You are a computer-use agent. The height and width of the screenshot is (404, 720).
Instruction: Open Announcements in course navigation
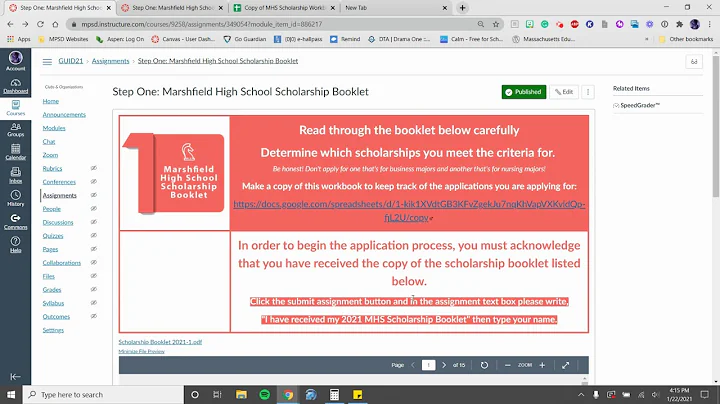coord(64,114)
